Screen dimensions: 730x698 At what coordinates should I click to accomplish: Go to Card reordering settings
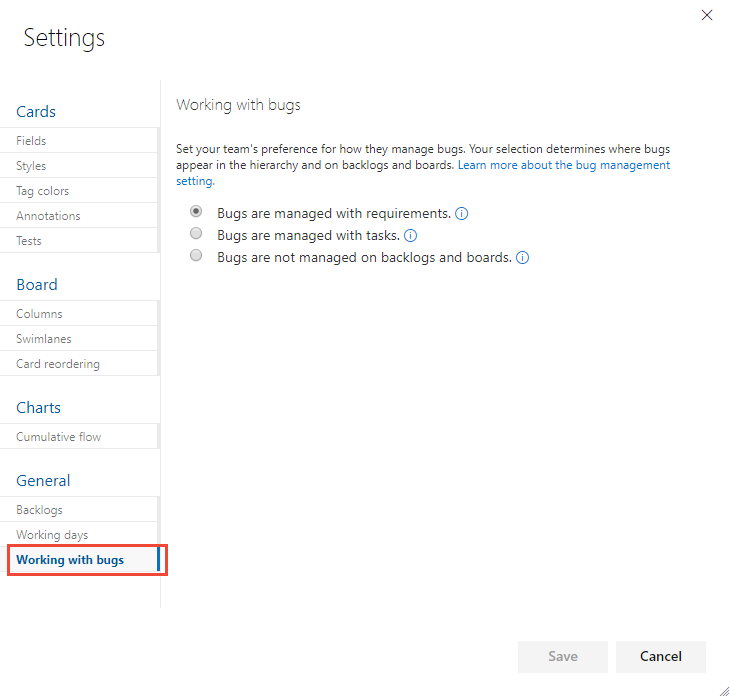tap(58, 364)
